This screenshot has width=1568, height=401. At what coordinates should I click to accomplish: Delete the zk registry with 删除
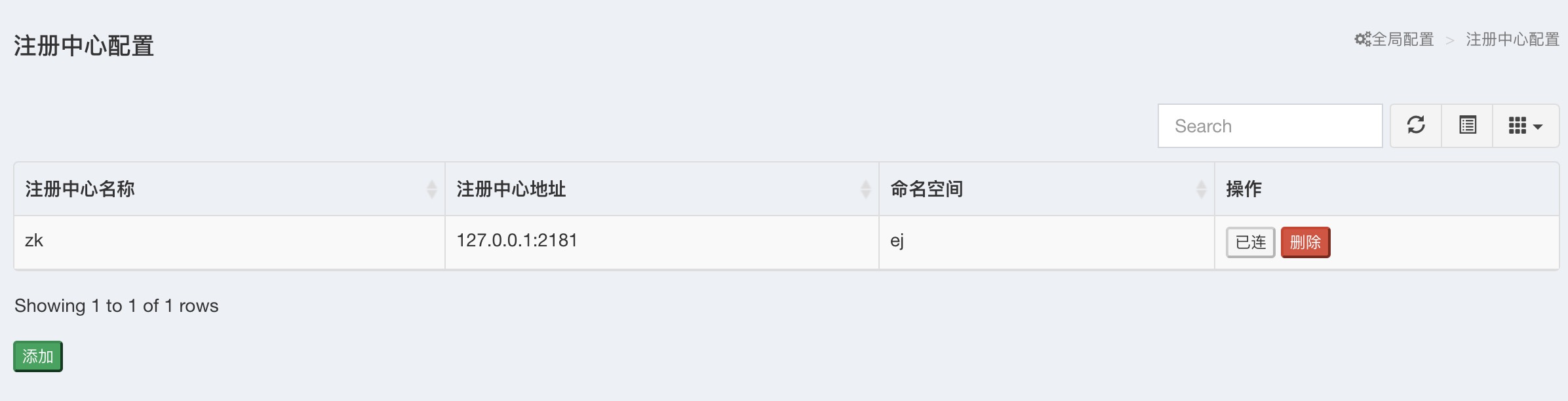pos(1305,242)
